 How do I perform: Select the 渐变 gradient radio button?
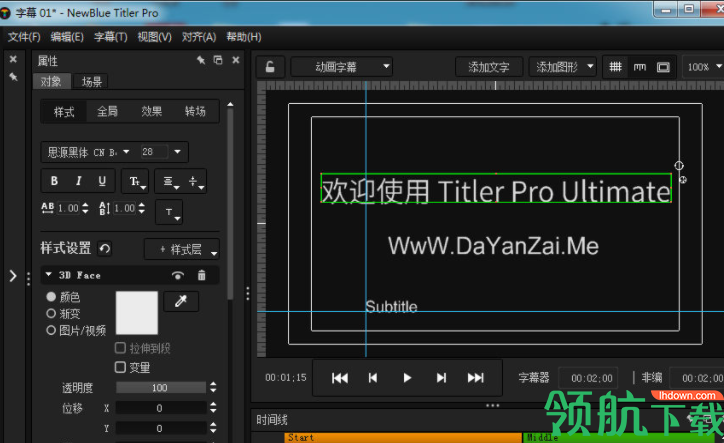[x=51, y=313]
